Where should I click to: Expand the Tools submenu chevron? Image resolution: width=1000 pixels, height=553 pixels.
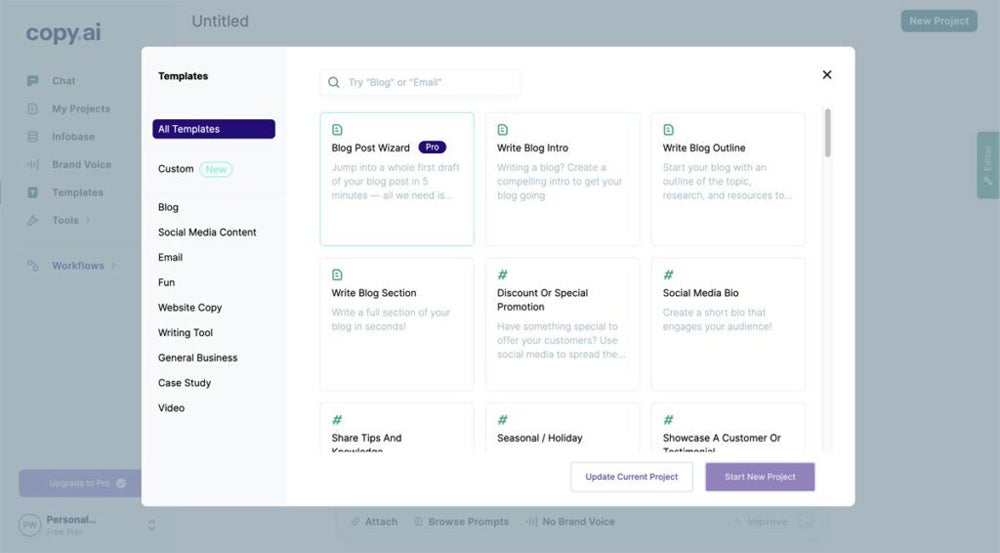pos(87,220)
